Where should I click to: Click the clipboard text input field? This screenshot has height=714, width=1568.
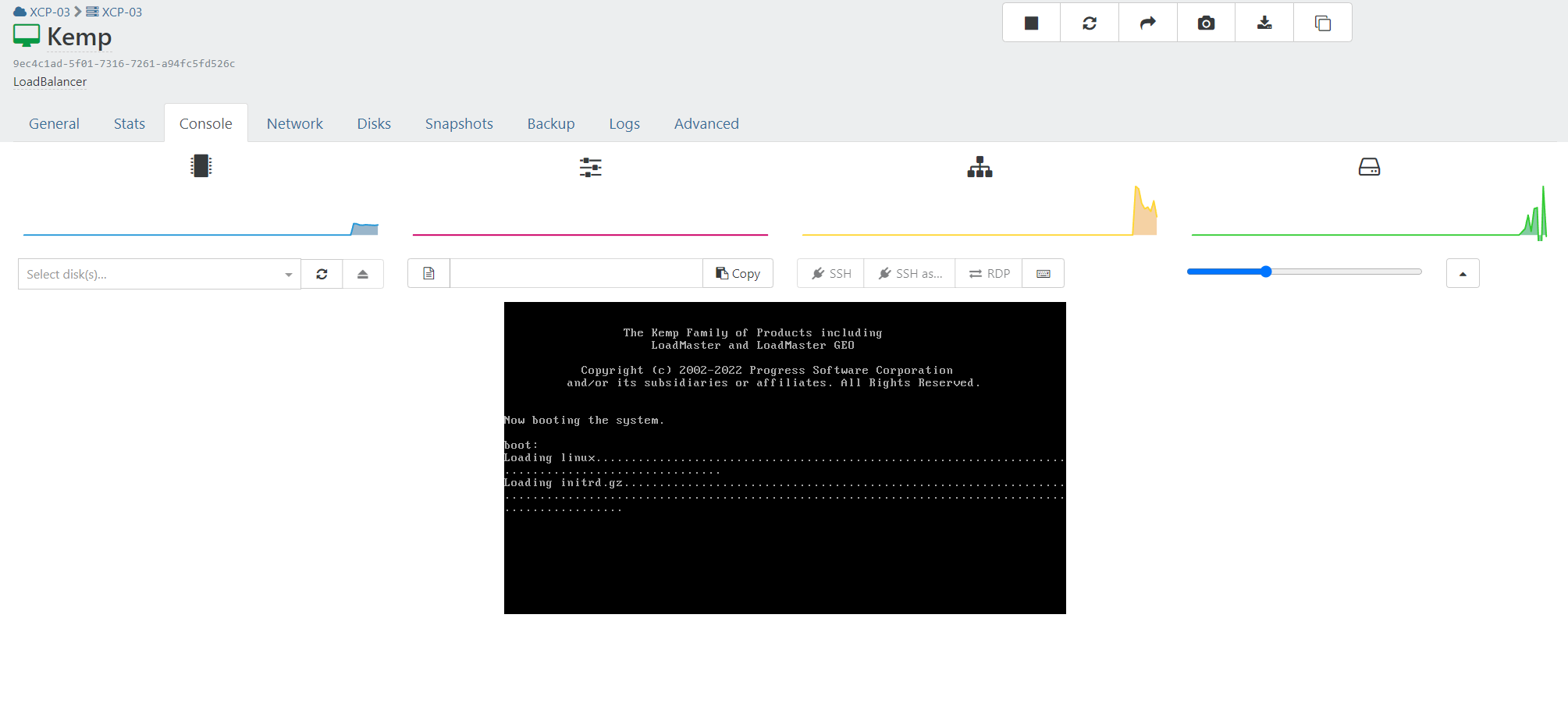[x=576, y=273]
